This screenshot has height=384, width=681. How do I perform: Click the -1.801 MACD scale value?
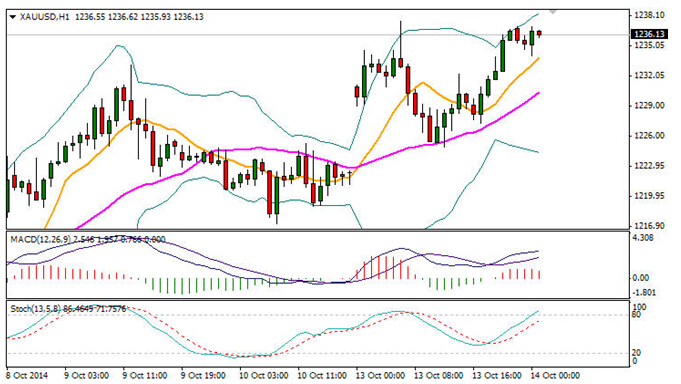tap(645, 292)
